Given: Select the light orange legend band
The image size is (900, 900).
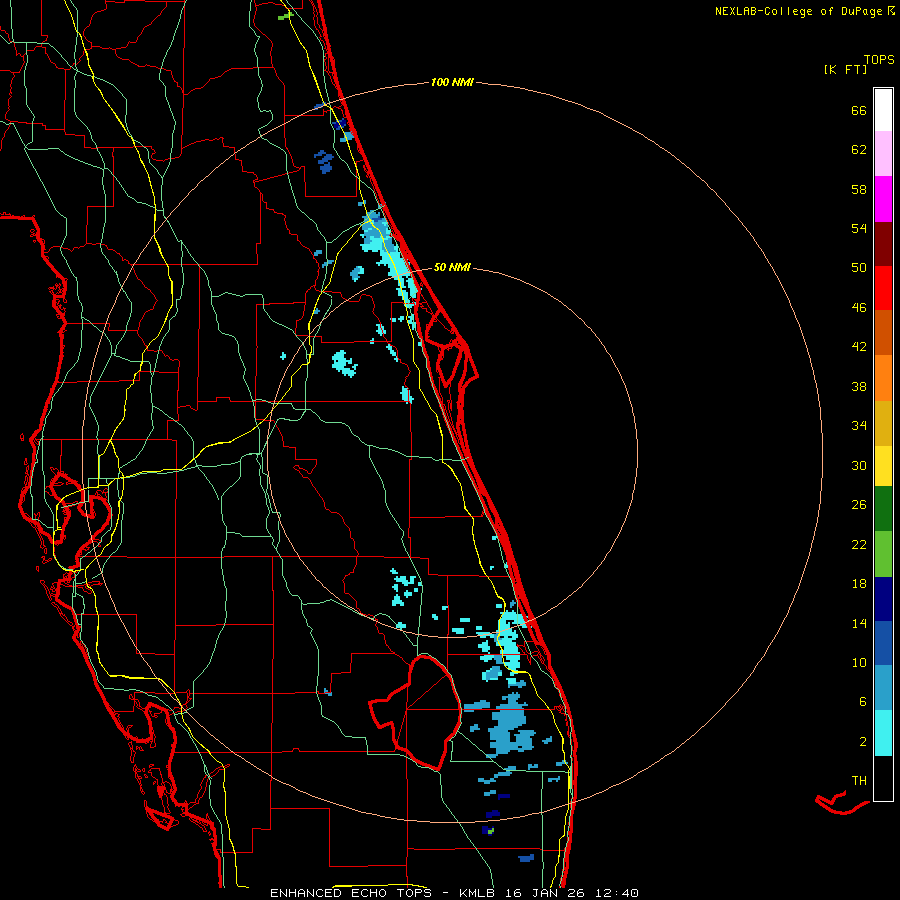Looking at the screenshot, I should (883, 378).
